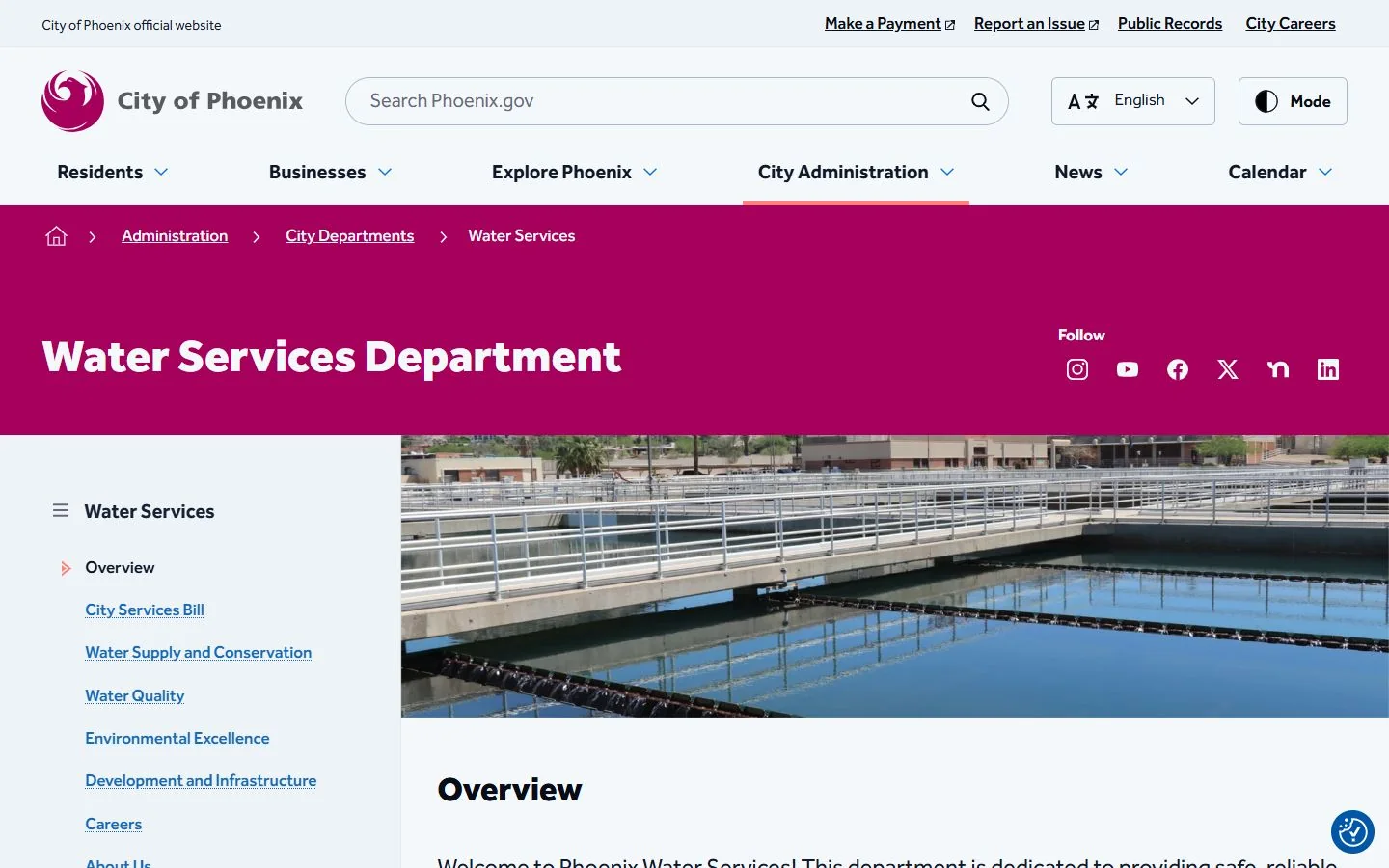Click the City of Phoenix wordmark text
Image resolution: width=1389 pixels, height=868 pixels.
click(210, 101)
